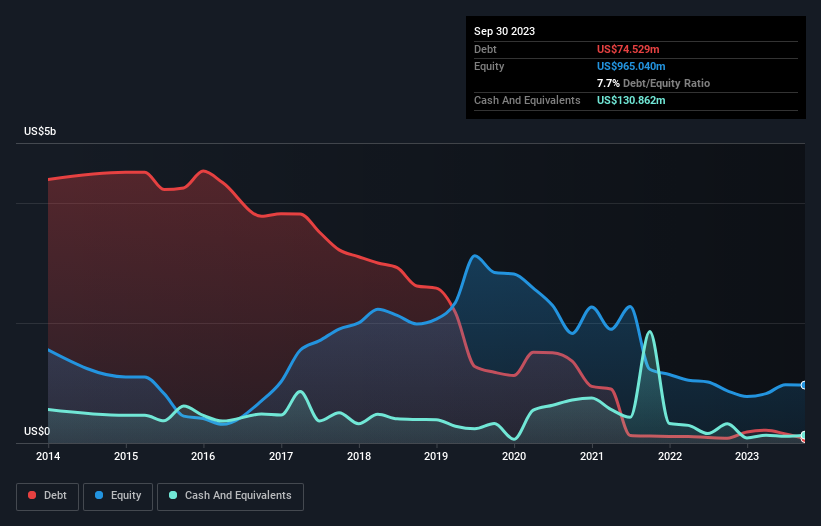
Task: Click tooltip Cash And Equivalents row label
Action: click(x=527, y=100)
